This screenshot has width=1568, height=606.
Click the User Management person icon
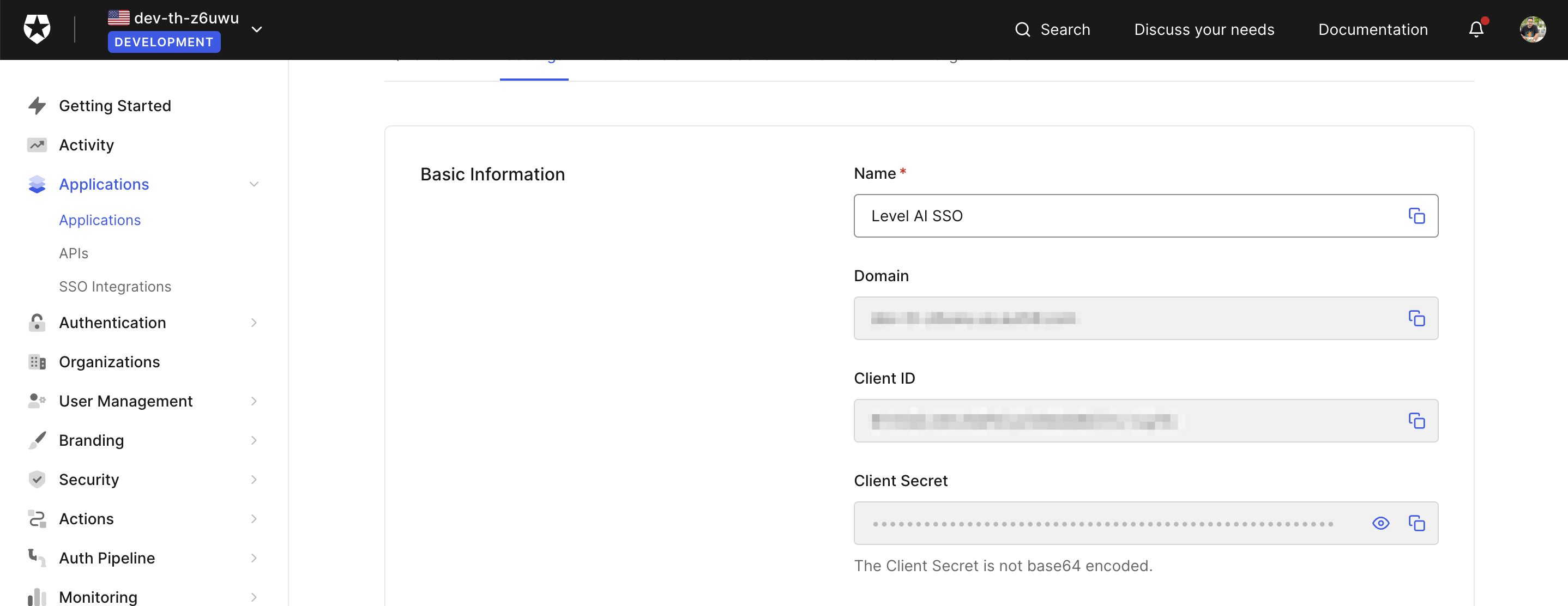click(x=37, y=401)
